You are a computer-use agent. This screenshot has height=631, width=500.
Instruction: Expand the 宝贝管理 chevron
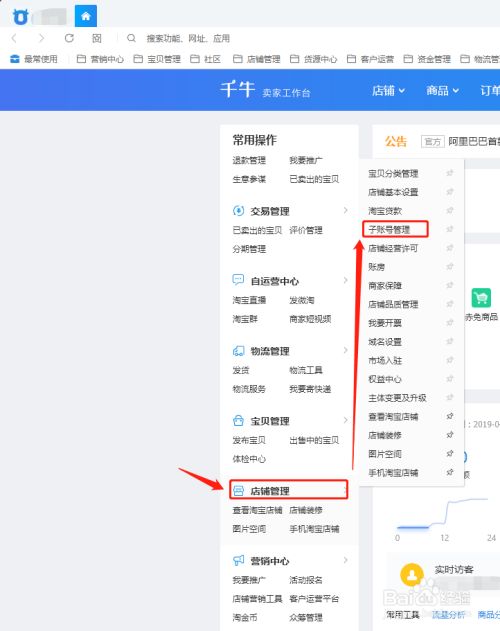345,420
